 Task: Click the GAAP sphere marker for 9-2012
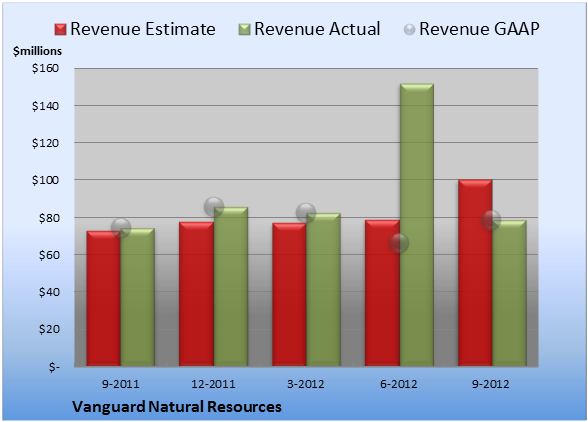click(491, 219)
